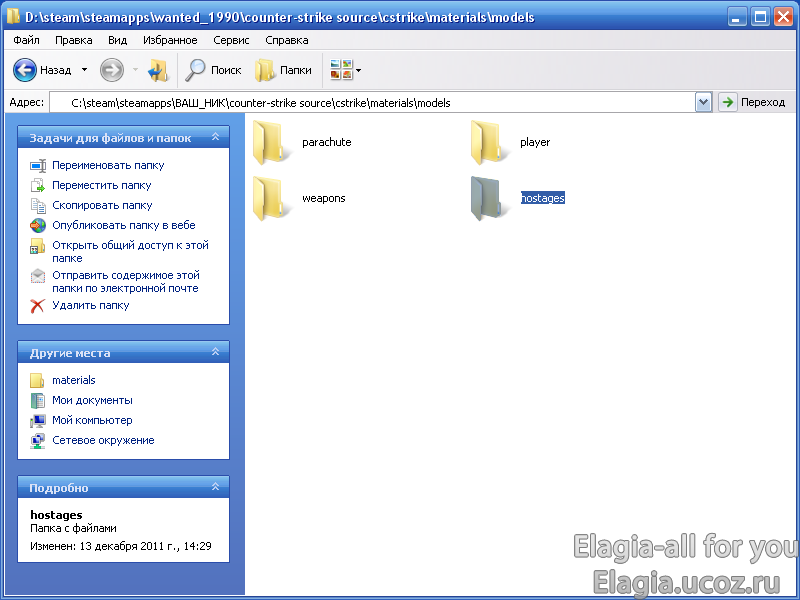Maximize the Explorer window

tap(760, 17)
